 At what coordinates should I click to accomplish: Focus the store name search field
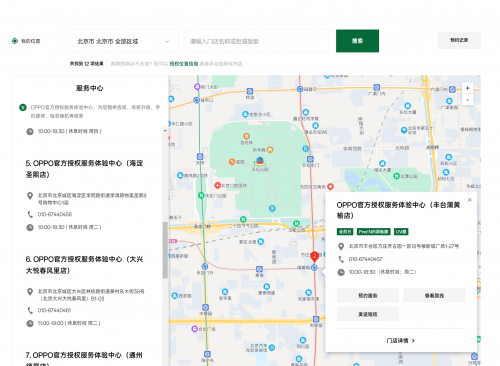(x=257, y=41)
